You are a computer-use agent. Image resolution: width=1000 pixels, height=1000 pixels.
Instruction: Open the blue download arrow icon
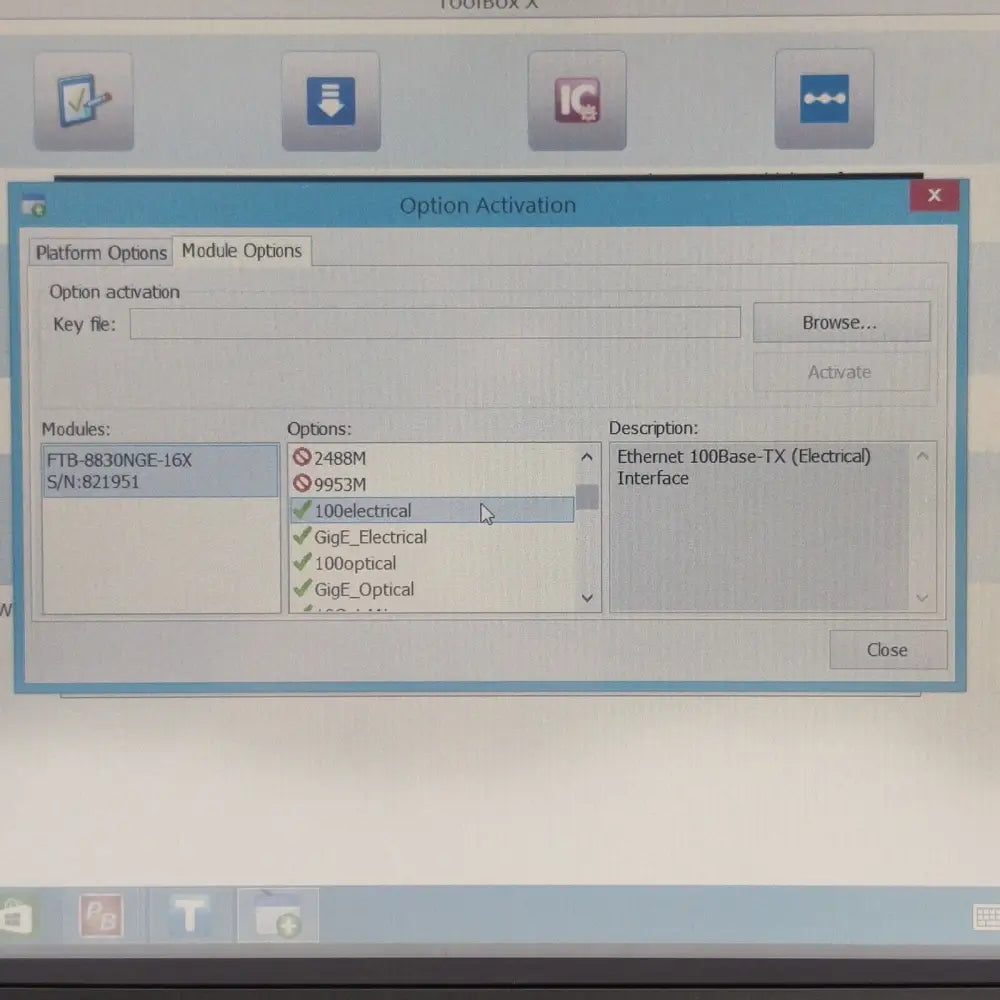[331, 101]
